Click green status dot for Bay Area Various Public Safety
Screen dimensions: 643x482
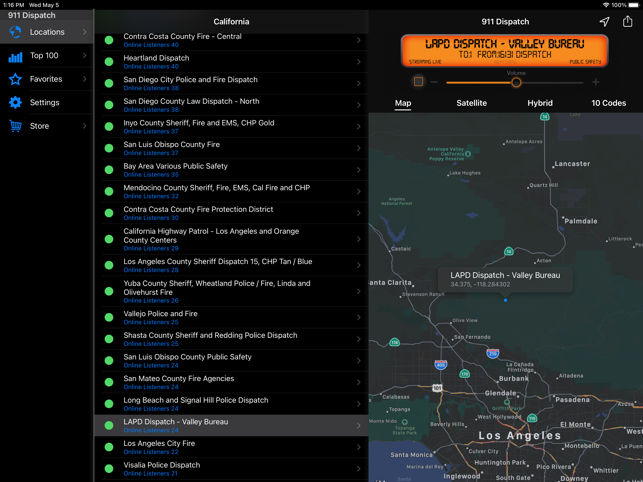click(x=109, y=169)
